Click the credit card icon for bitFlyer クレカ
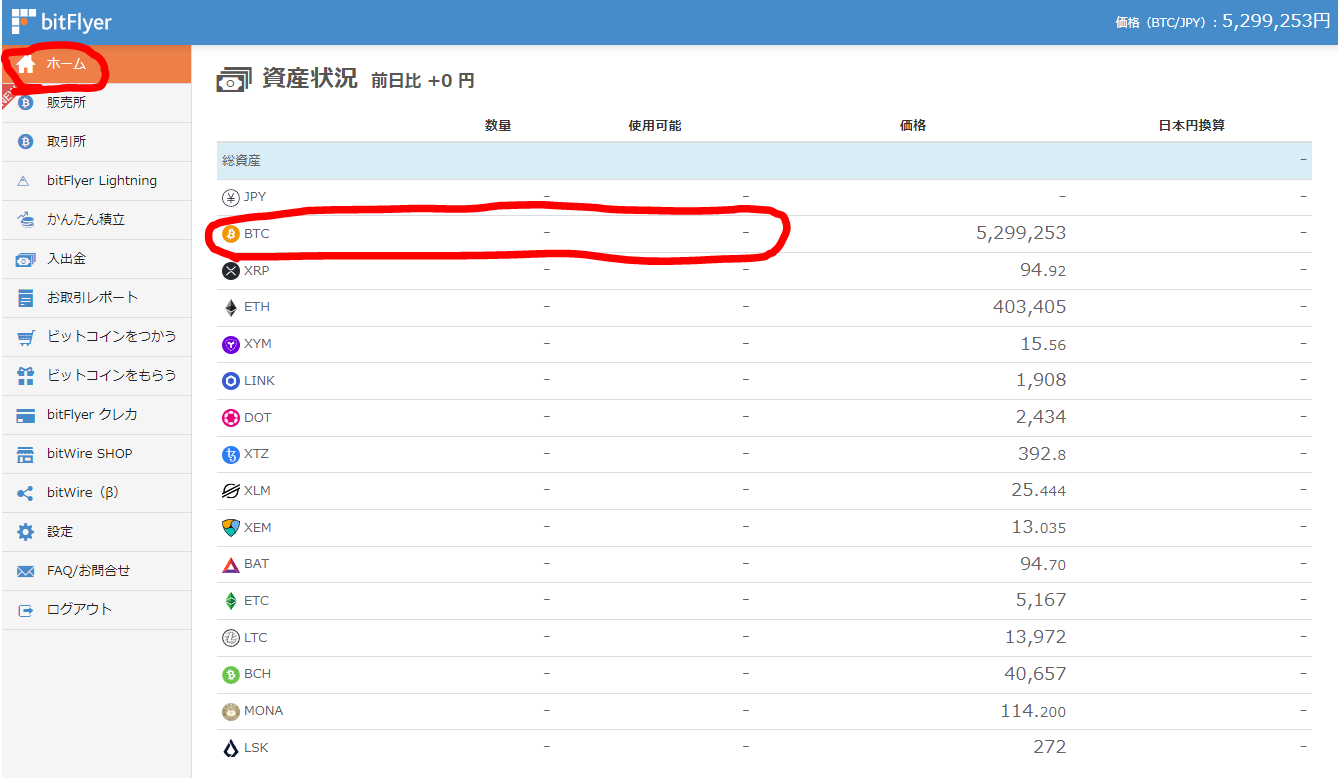The width and height of the screenshot is (1338, 778). [25, 414]
